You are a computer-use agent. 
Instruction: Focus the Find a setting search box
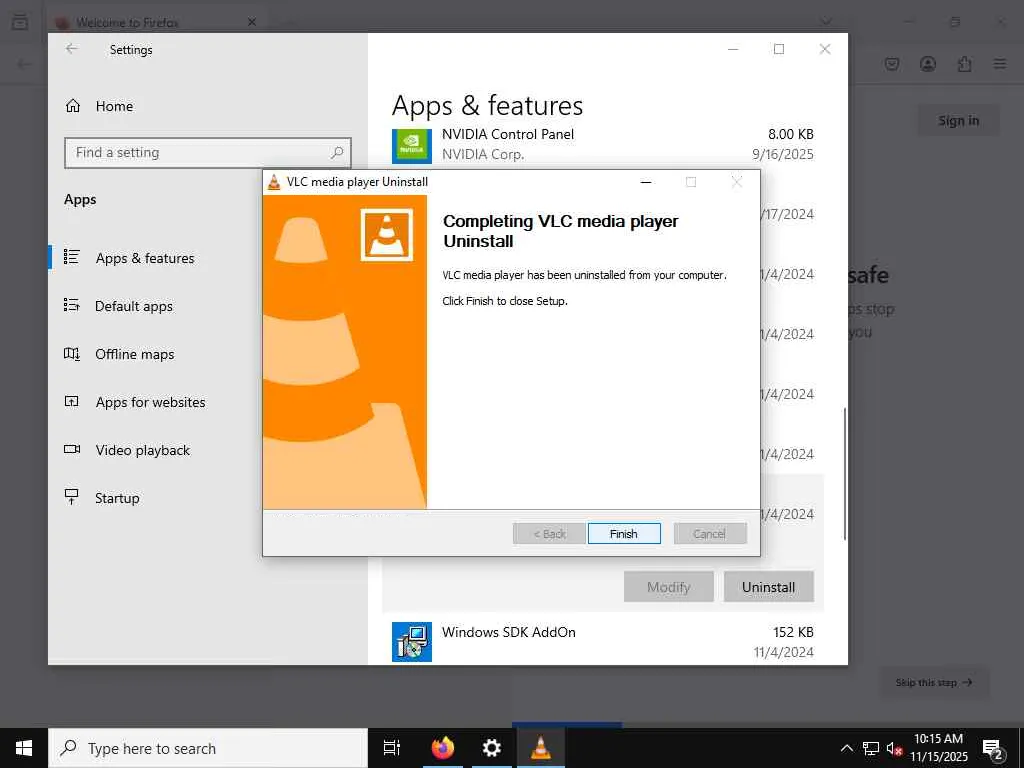tap(208, 153)
